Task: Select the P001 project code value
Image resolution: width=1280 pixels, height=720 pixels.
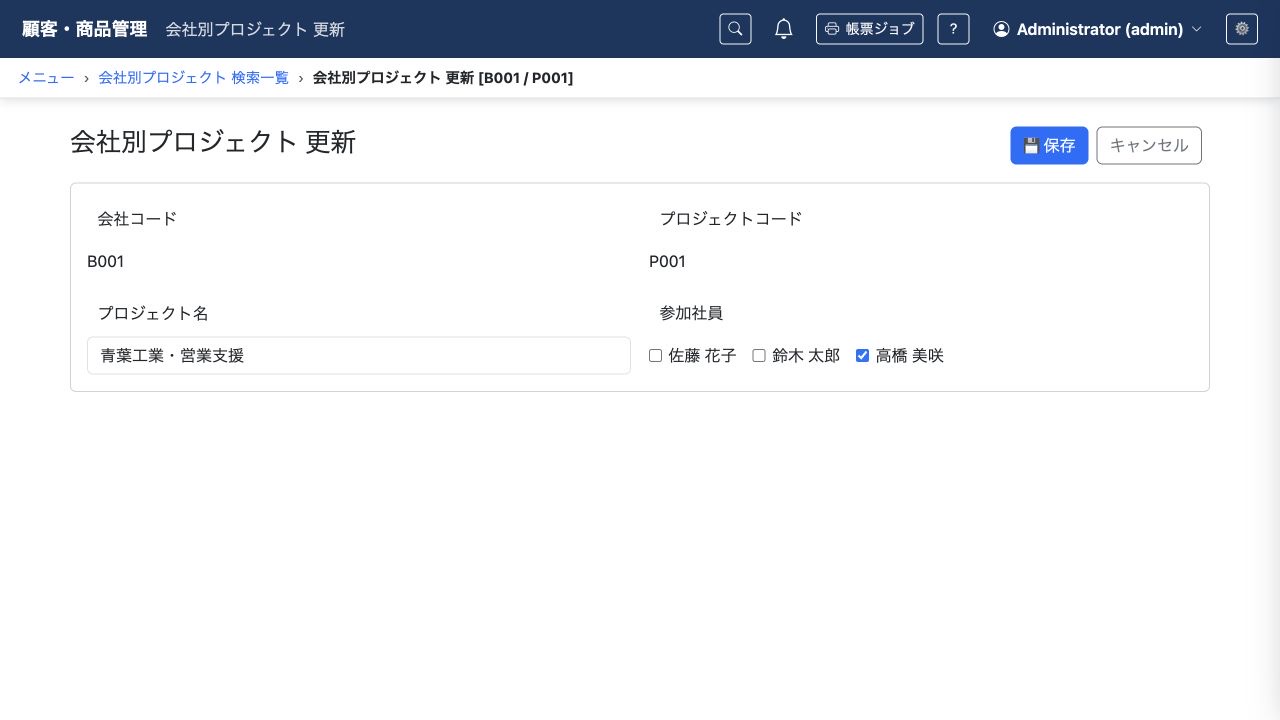Action: [668, 262]
